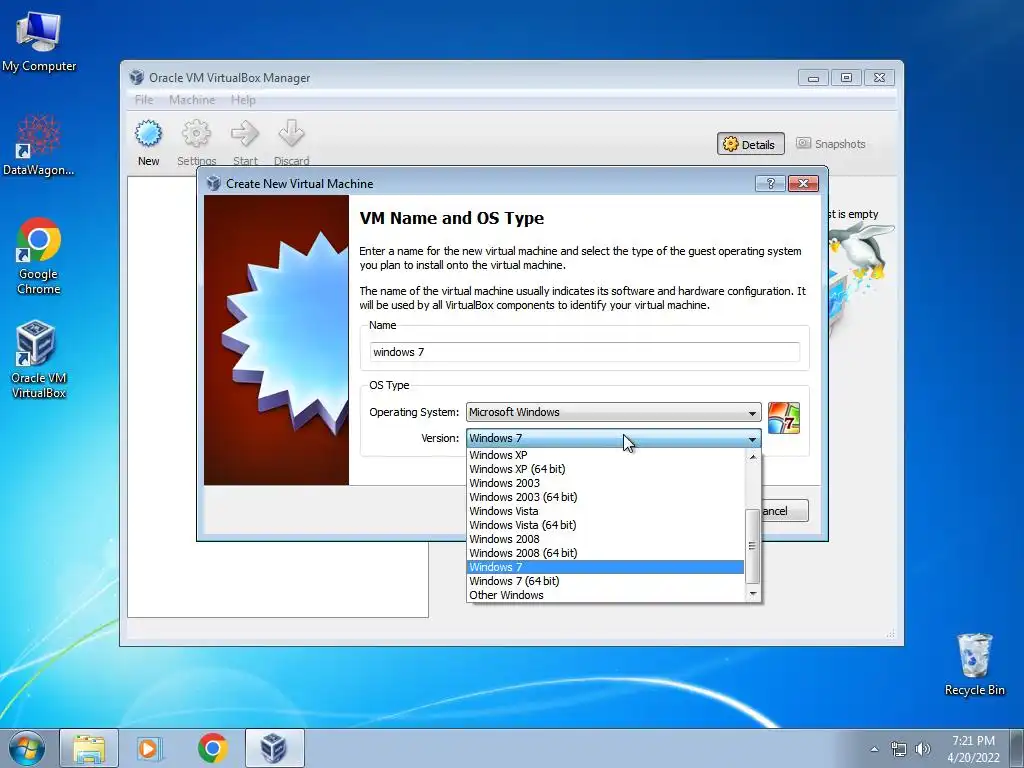
Task: Choose Windows 2003 (64 bit) option
Action: 606,497
